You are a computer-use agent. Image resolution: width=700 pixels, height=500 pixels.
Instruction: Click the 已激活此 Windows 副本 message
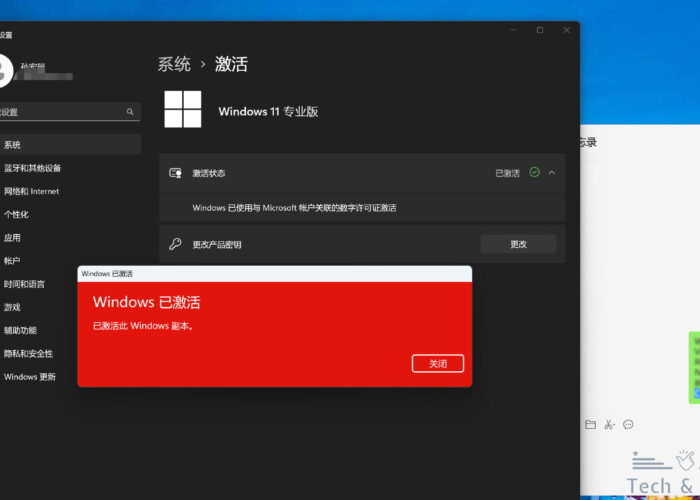pyautogui.click(x=143, y=326)
